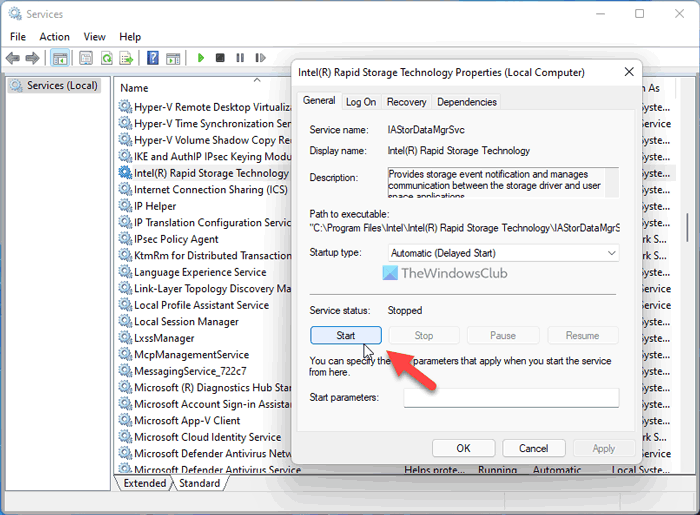Toggle the Show/Hide Console Tree icon
Screen dimensions: 700x515
(x=60, y=58)
